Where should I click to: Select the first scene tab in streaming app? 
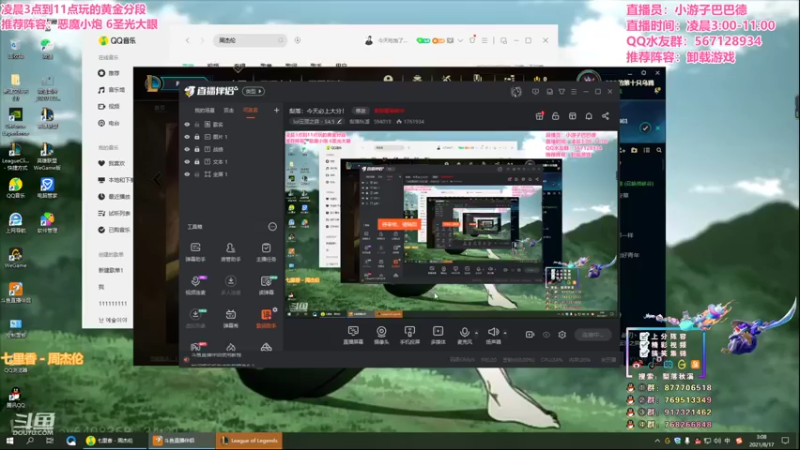(x=204, y=110)
